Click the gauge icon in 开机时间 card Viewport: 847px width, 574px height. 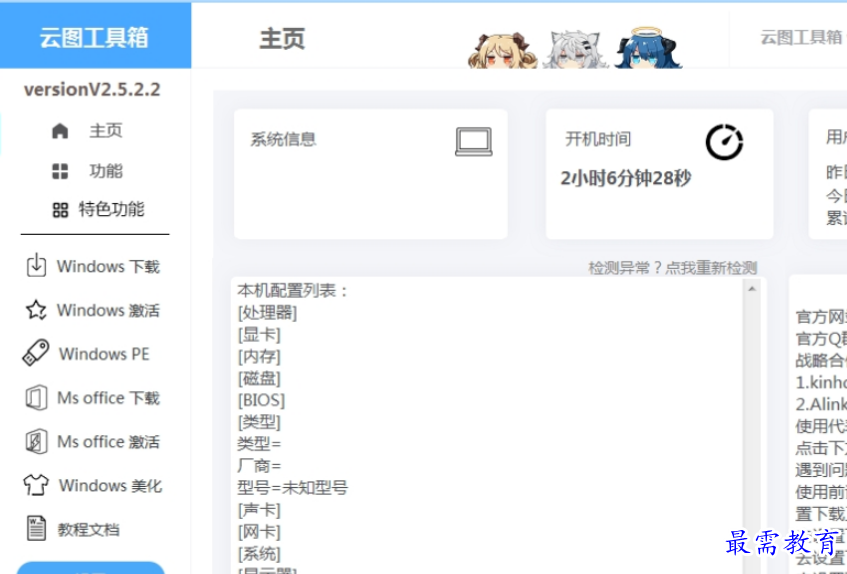click(724, 142)
